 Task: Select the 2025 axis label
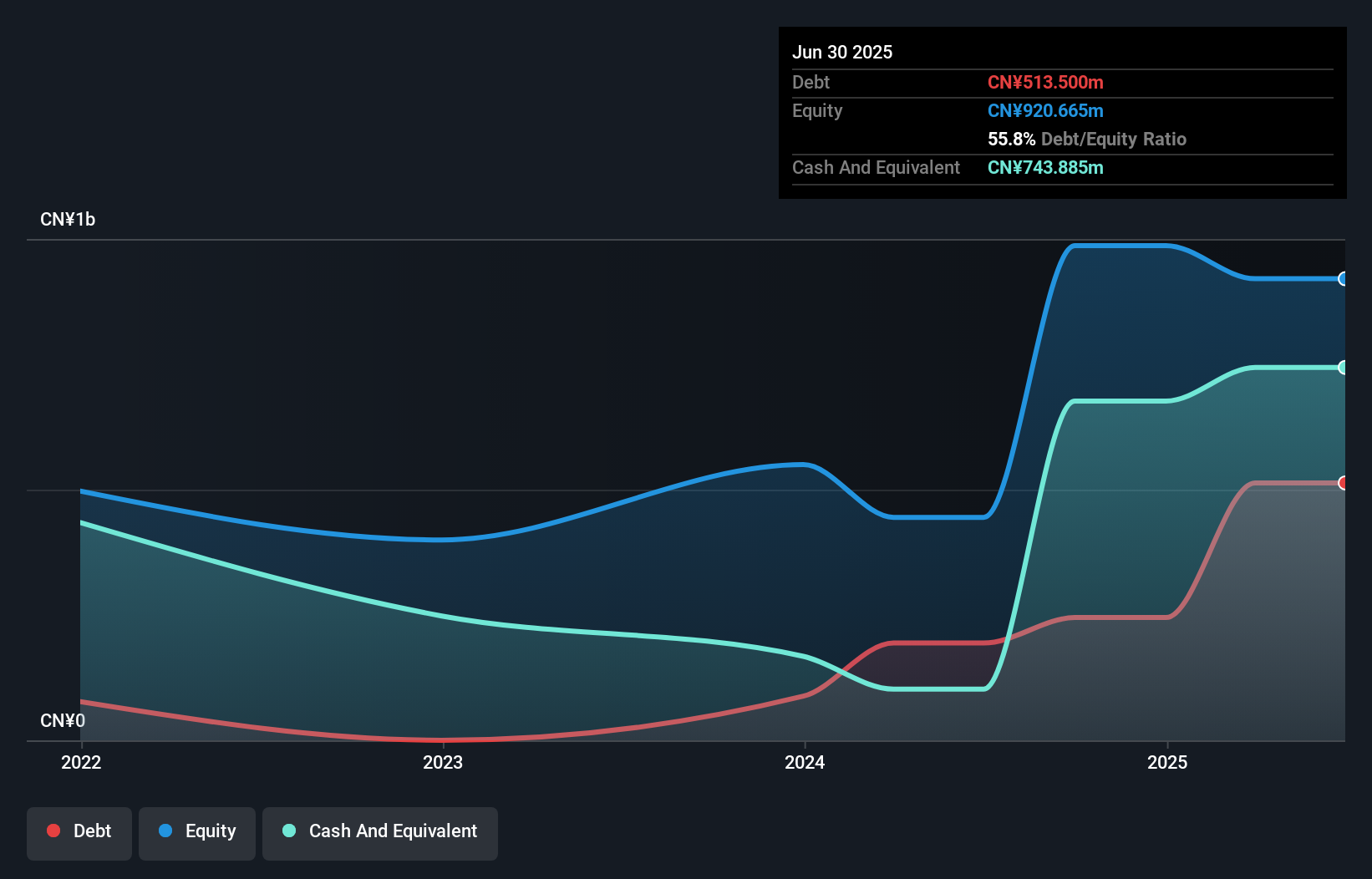coord(1169,762)
